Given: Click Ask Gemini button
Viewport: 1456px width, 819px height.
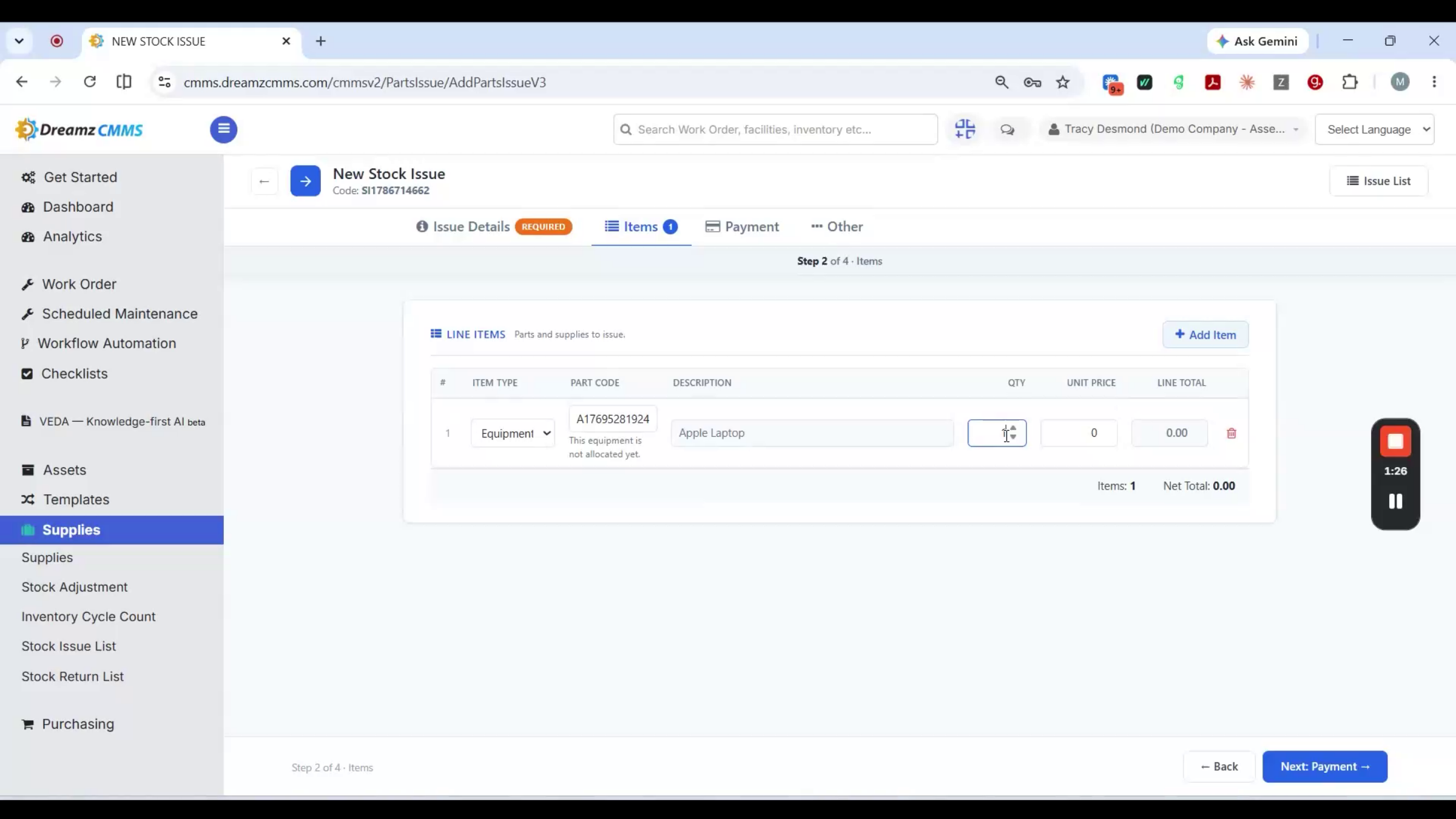Looking at the screenshot, I should click(1258, 41).
